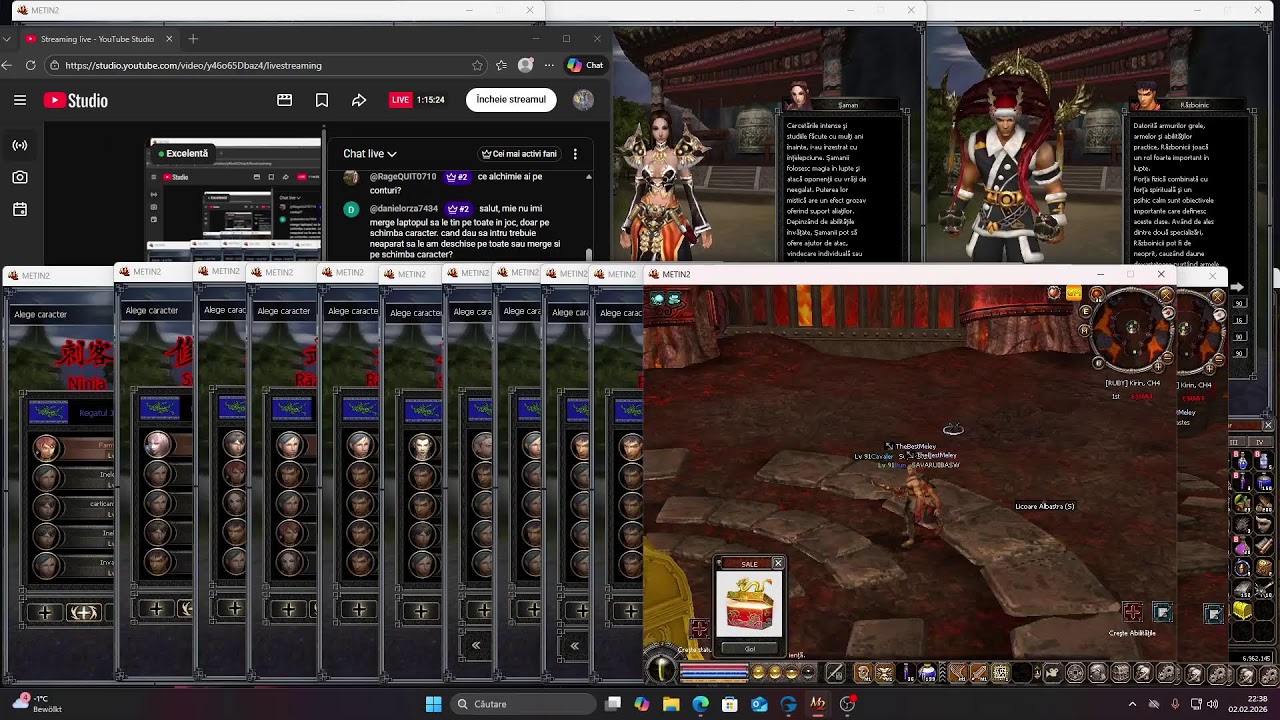Viewport: 1280px width, 720px height.
Task: Close the Streaming live browser tab
Action: click(169, 39)
